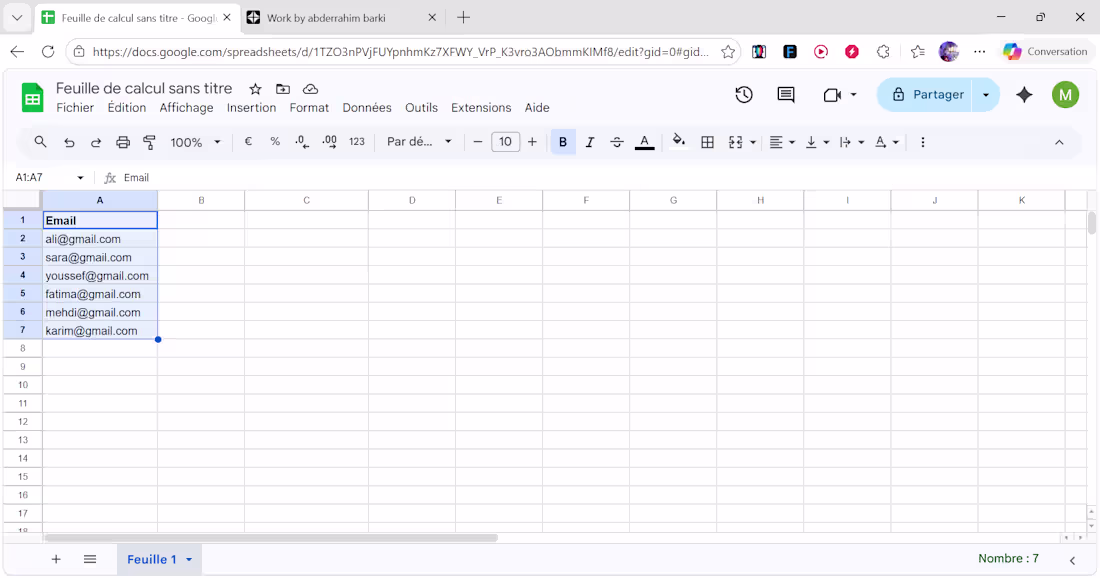This screenshot has height=578, width=1100.
Task: Apply fill color with the paint bucket icon
Action: [678, 141]
